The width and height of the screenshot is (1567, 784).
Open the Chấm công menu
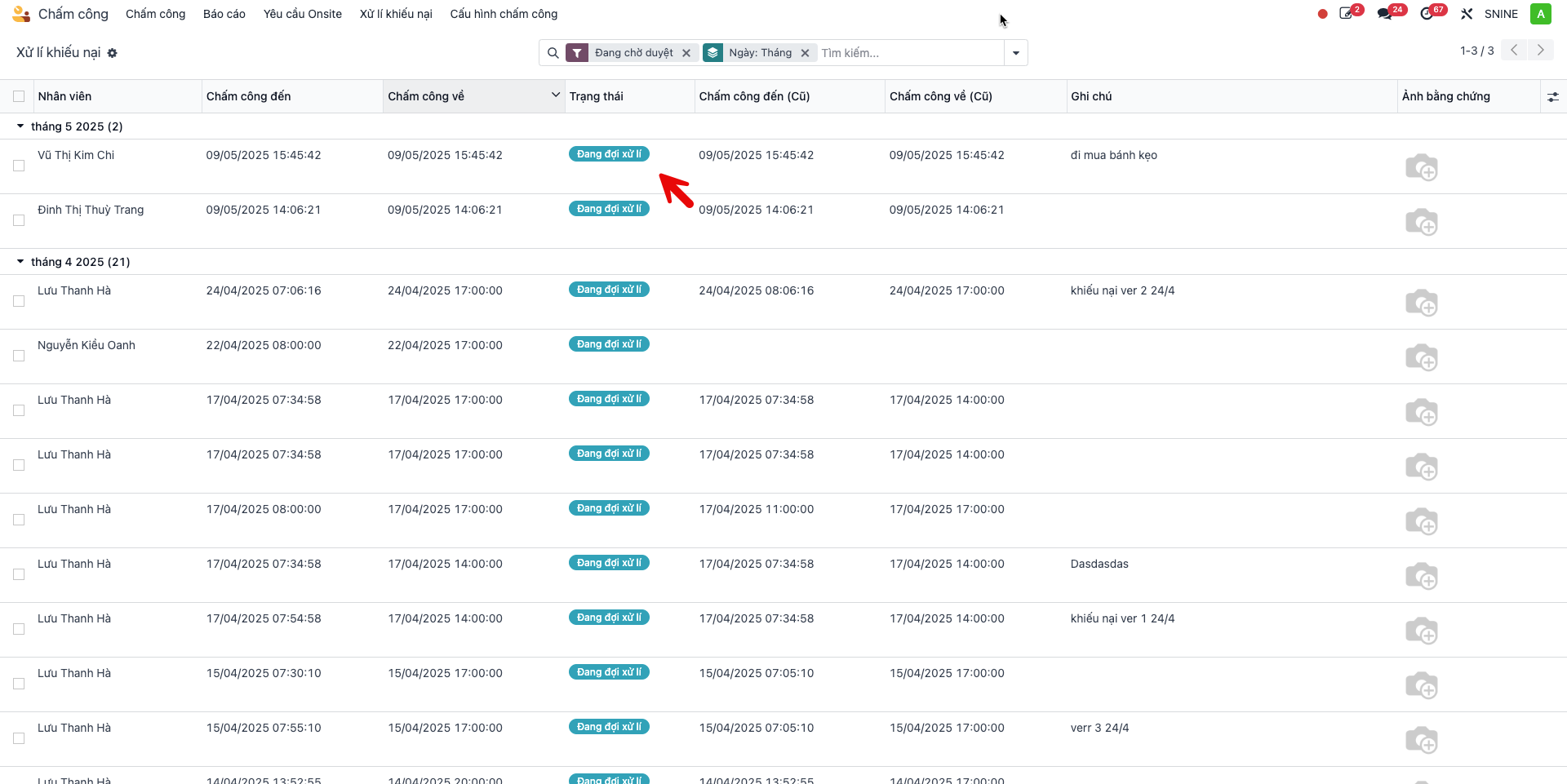[x=156, y=14]
